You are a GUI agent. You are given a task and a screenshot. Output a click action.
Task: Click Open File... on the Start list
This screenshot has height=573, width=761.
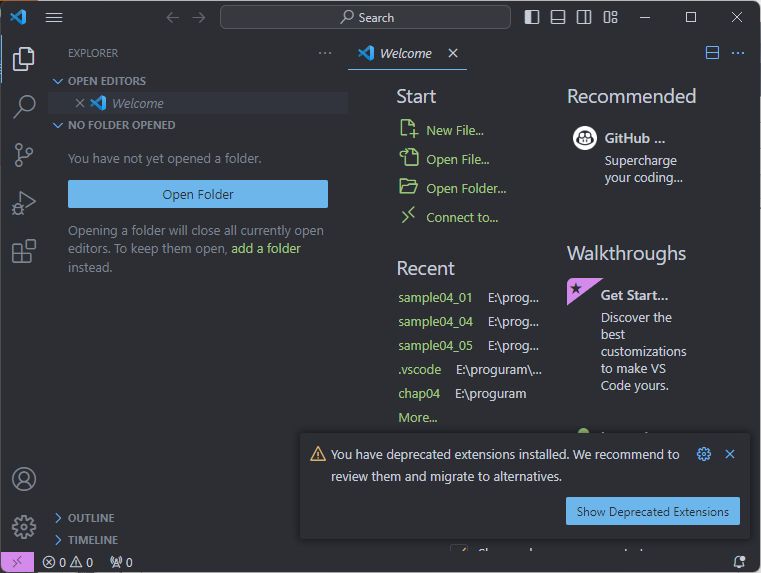[x=445, y=159]
